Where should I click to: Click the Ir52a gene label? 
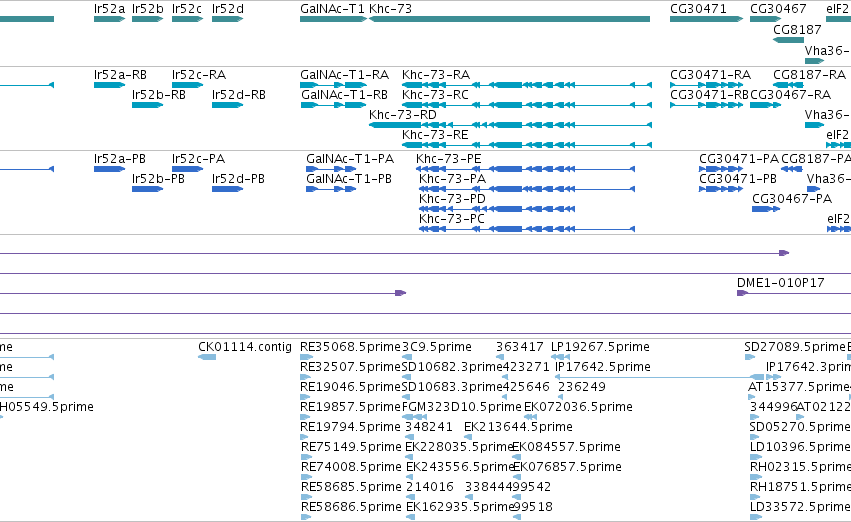click(x=109, y=9)
